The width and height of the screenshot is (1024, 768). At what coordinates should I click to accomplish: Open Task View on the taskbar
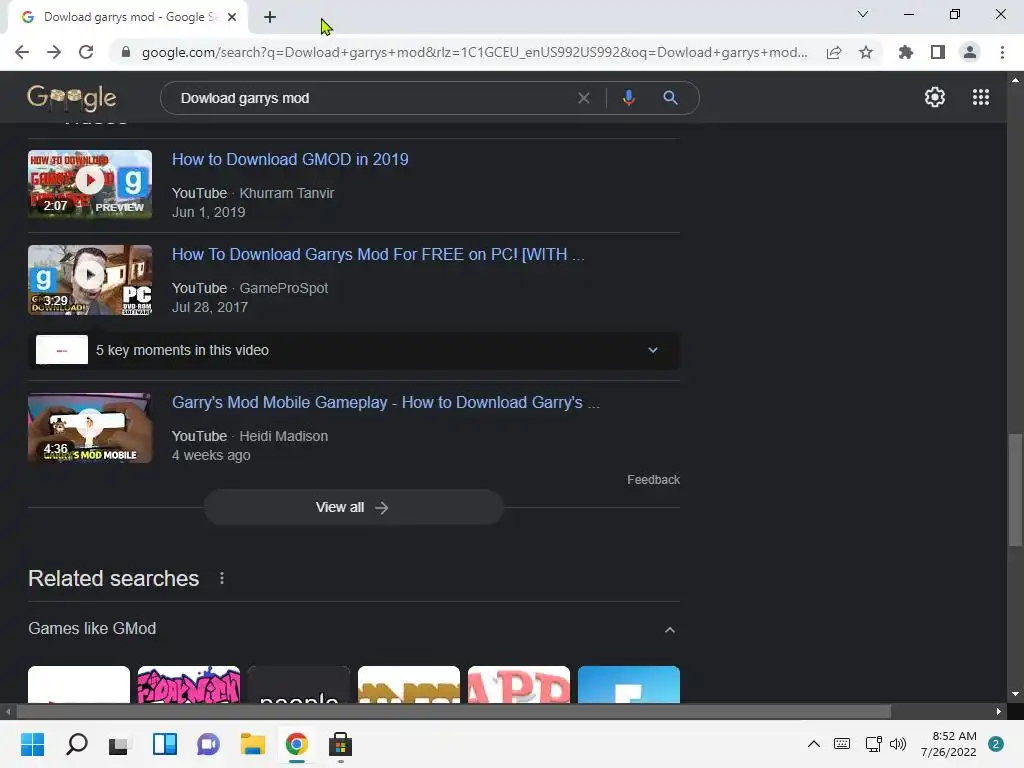120,744
